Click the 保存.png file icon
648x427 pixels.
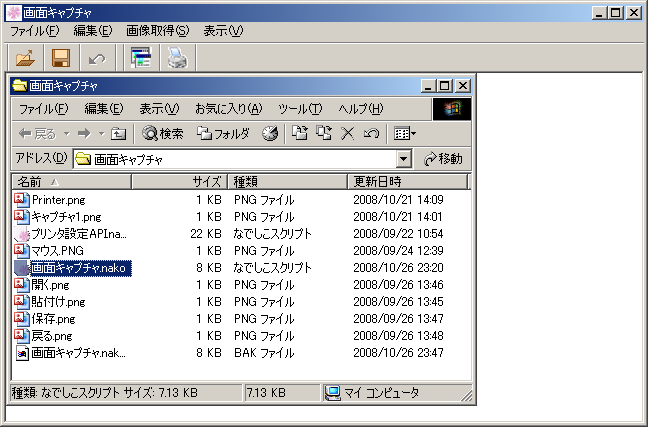point(22,319)
